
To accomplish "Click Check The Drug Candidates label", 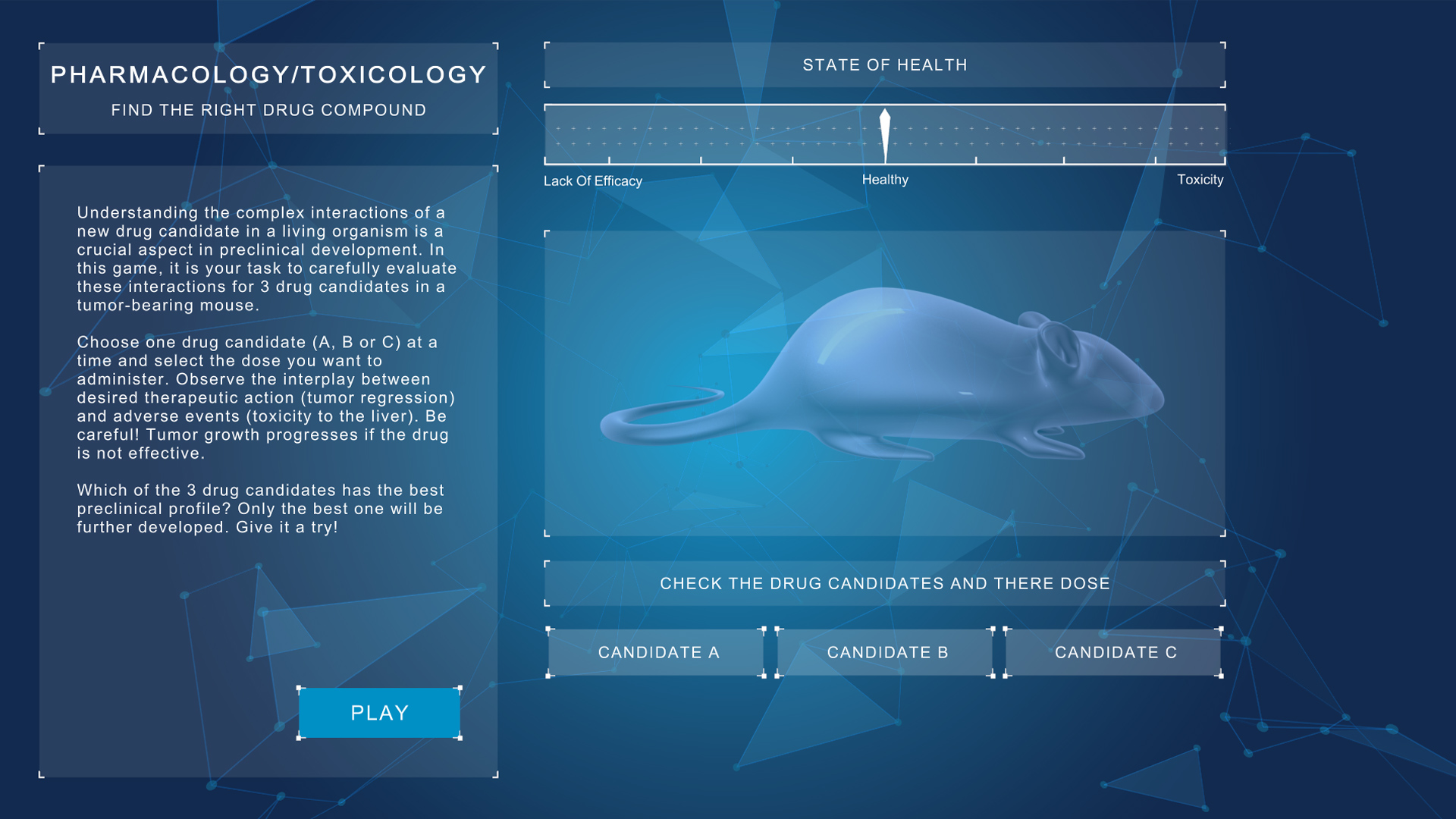I will pos(884,583).
